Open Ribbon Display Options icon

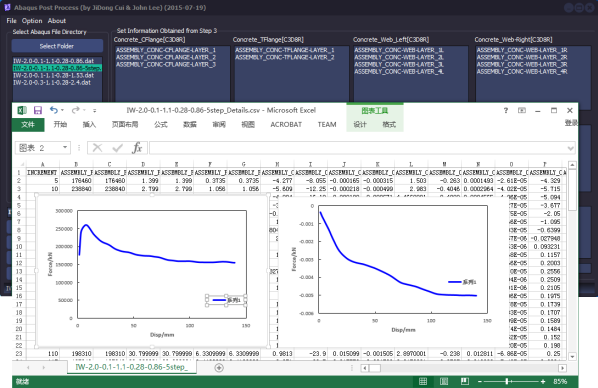click(x=522, y=111)
